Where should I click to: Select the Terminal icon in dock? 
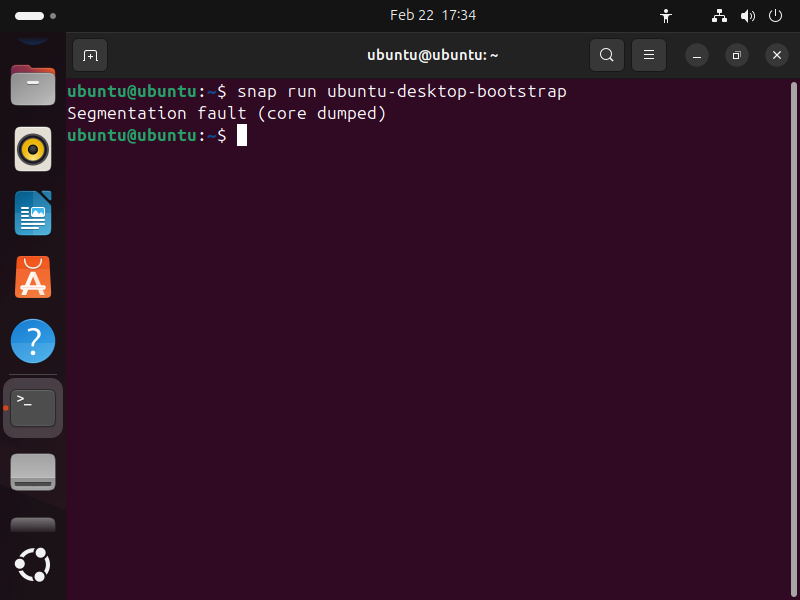click(x=33, y=407)
